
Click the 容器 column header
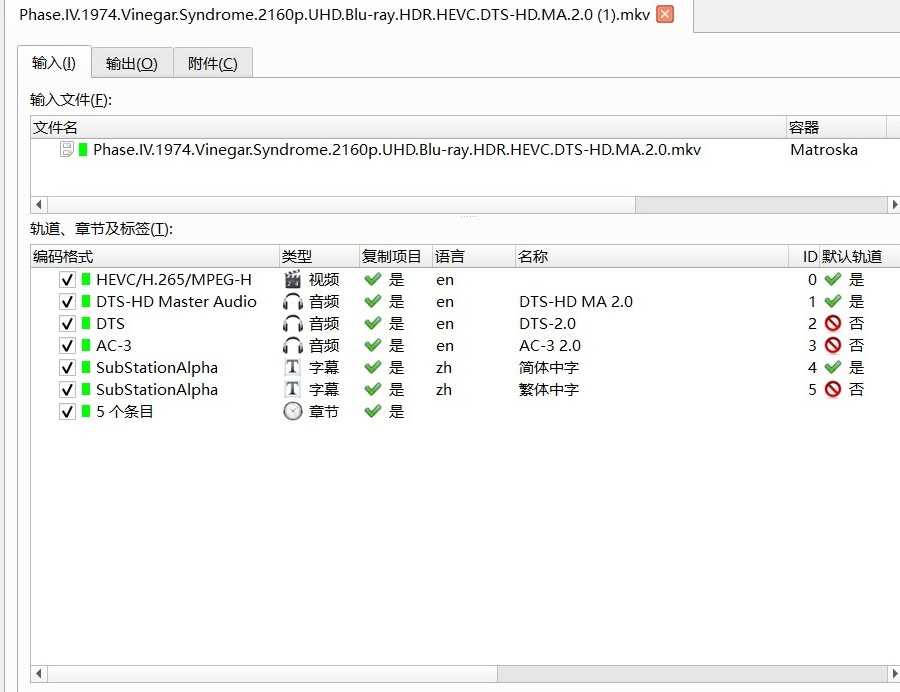[x=836, y=127]
